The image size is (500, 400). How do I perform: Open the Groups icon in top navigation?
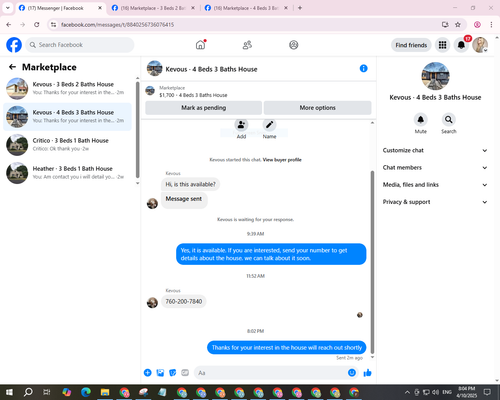pyautogui.click(x=293, y=45)
